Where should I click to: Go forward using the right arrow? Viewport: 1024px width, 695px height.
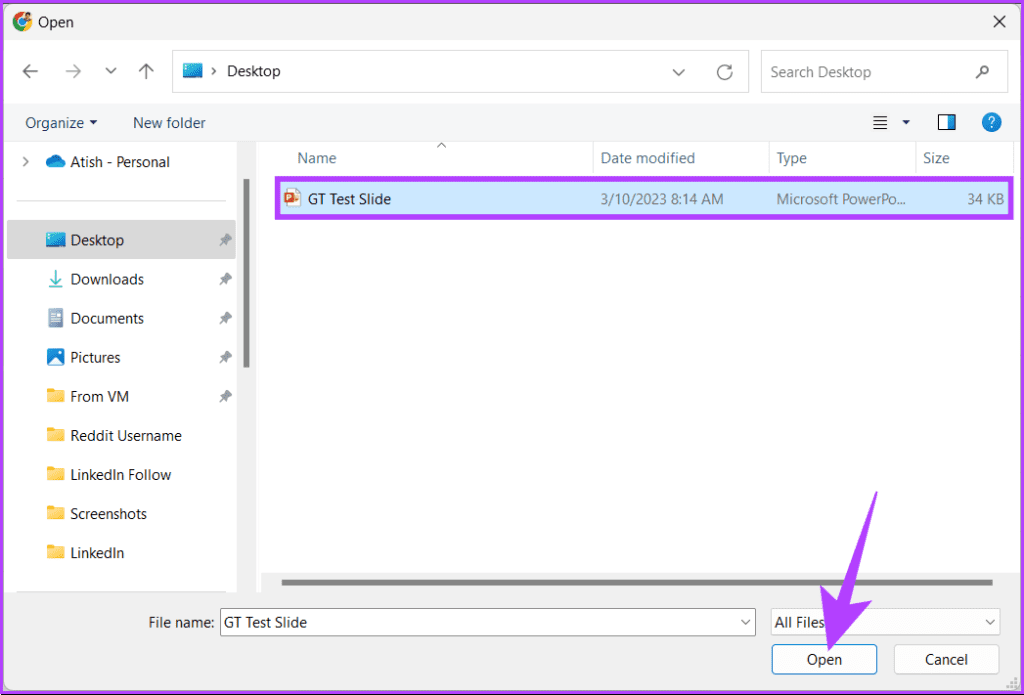click(x=73, y=72)
